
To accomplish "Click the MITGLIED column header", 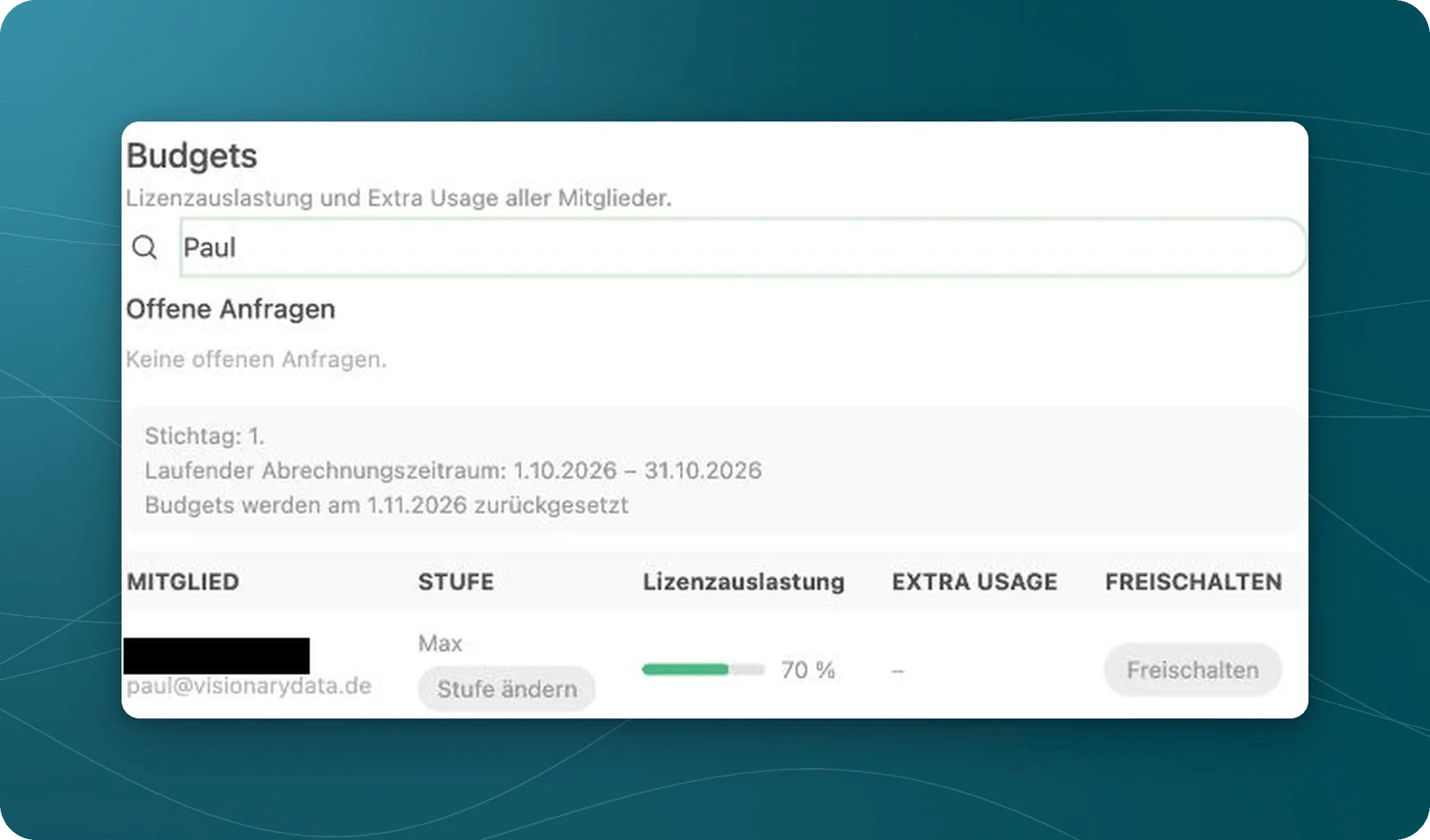I will (x=183, y=582).
